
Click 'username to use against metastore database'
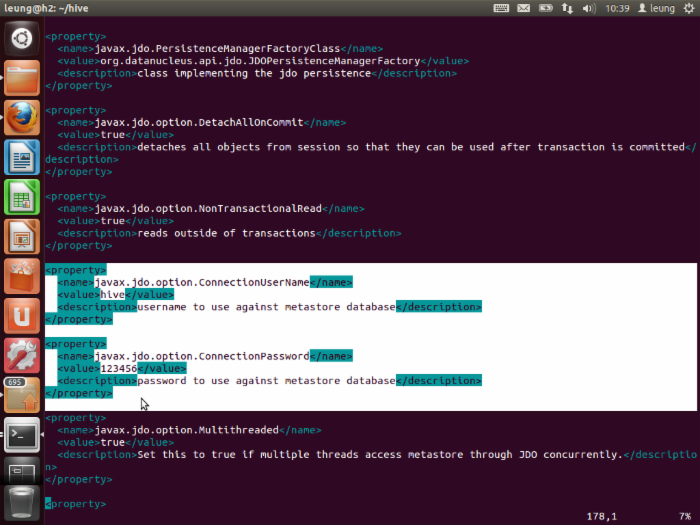(x=266, y=307)
